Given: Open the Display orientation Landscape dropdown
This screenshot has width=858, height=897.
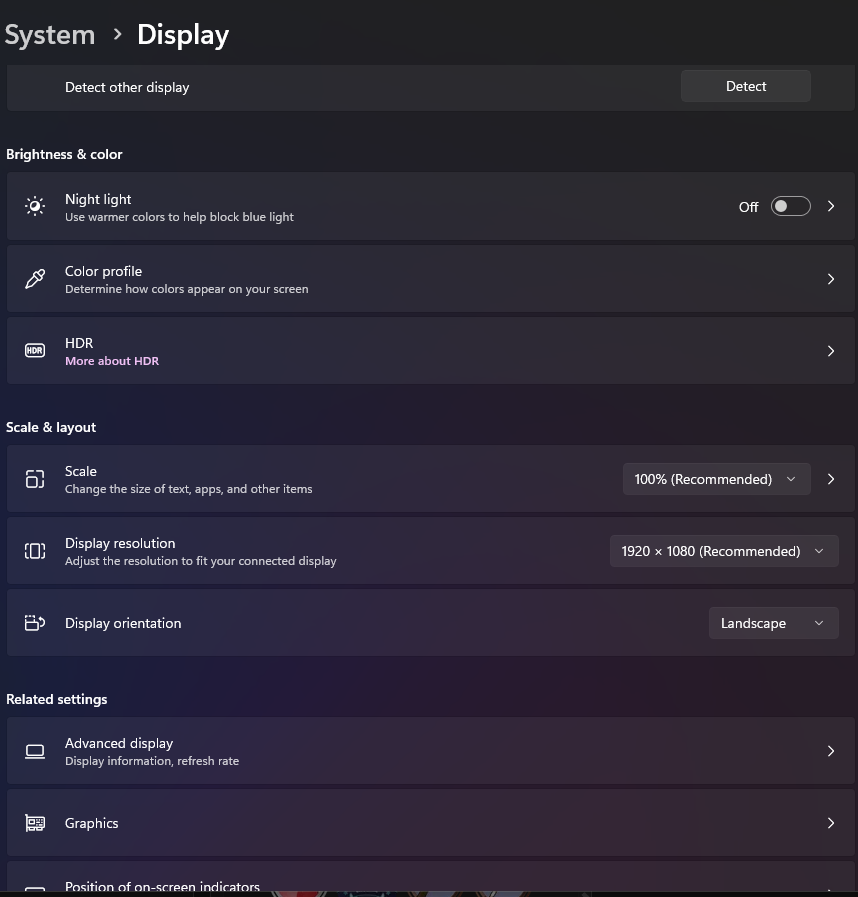Looking at the screenshot, I should point(772,623).
